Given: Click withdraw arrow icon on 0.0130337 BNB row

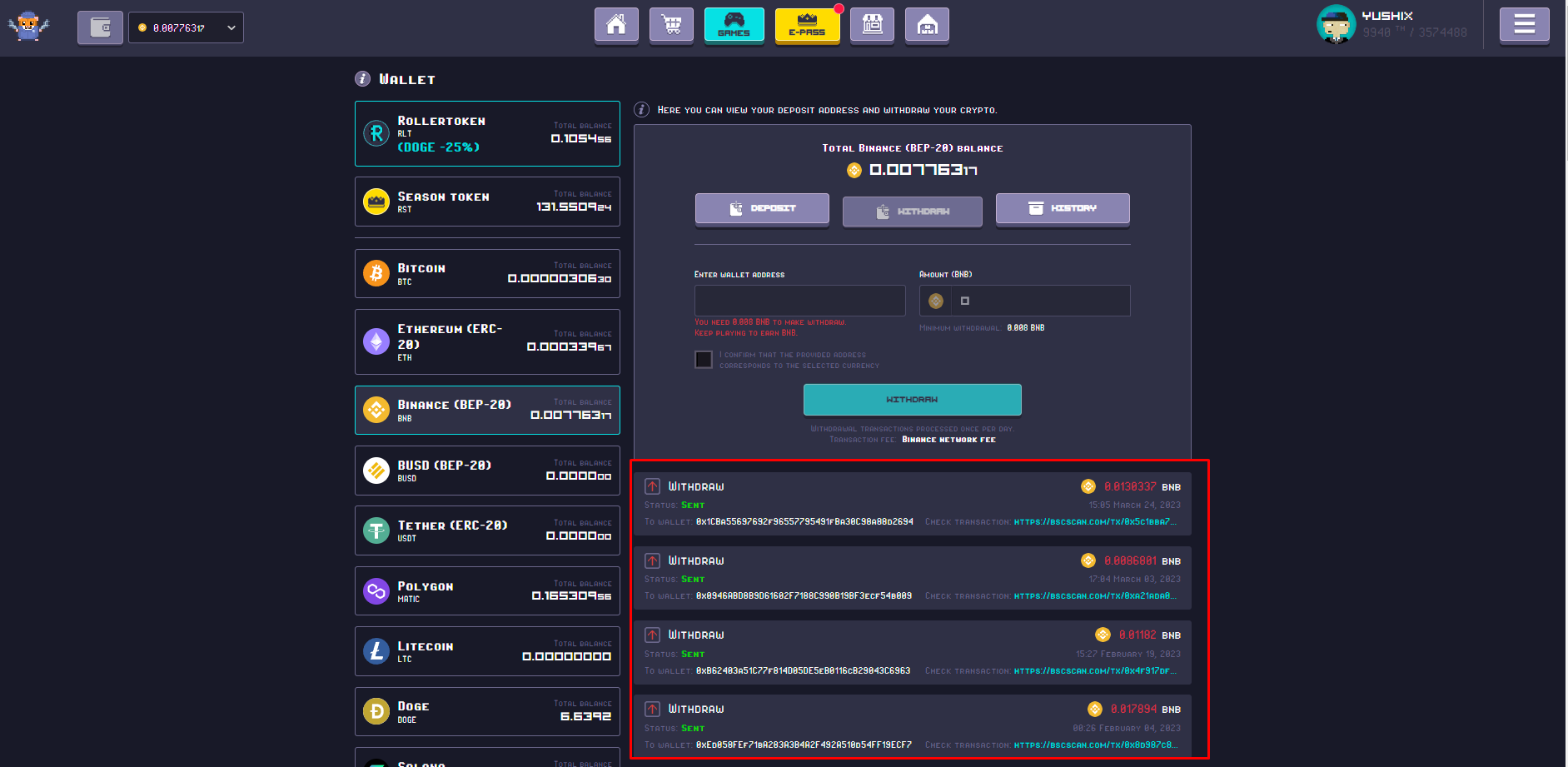Looking at the screenshot, I should [653, 486].
